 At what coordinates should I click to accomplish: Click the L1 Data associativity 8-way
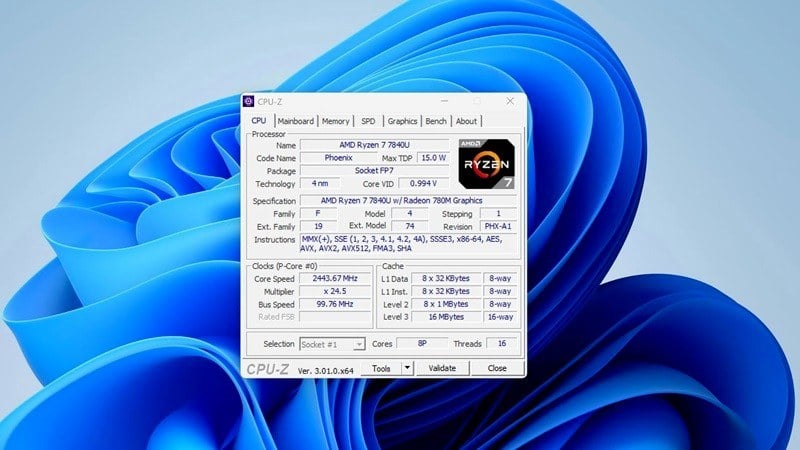coord(500,279)
